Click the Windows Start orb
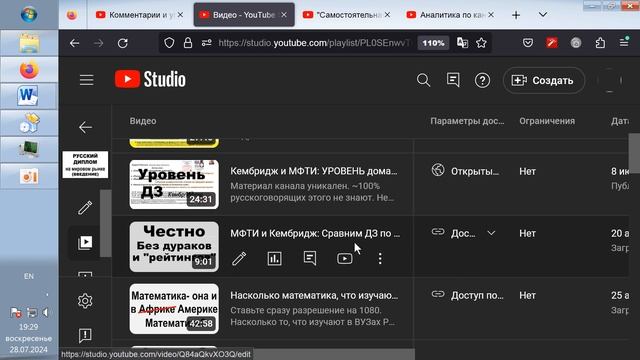The width and height of the screenshot is (640, 360). pos(29,14)
